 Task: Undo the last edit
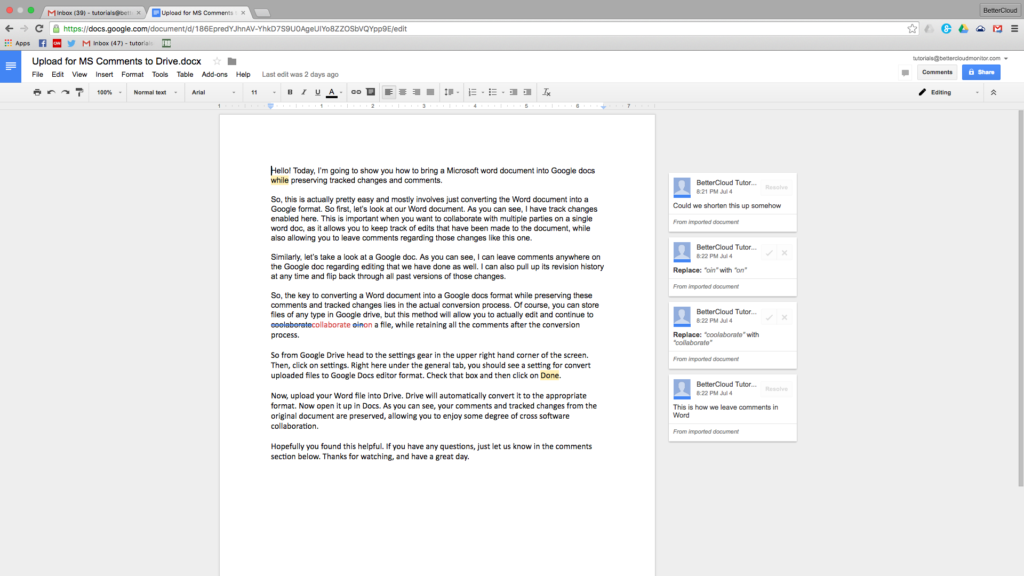pos(51,92)
